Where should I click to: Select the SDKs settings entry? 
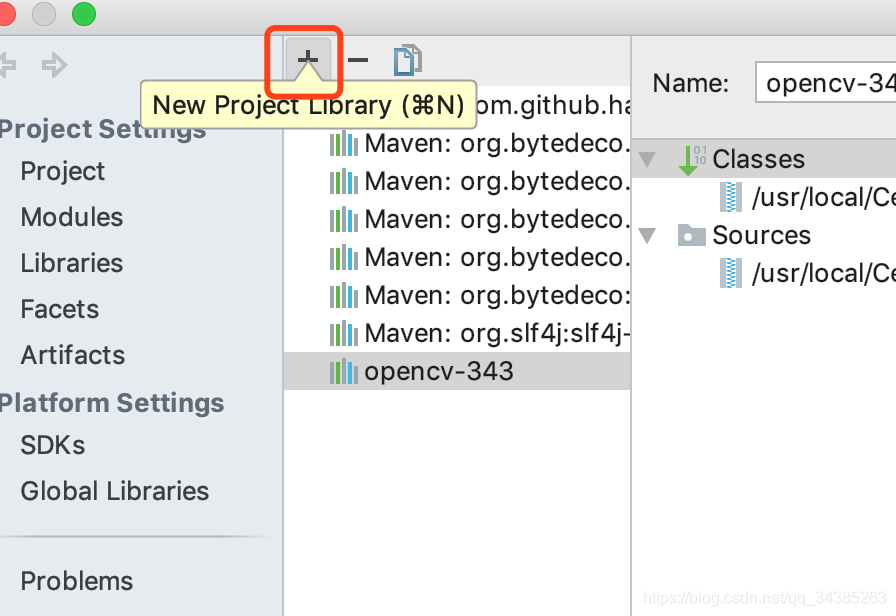52,445
